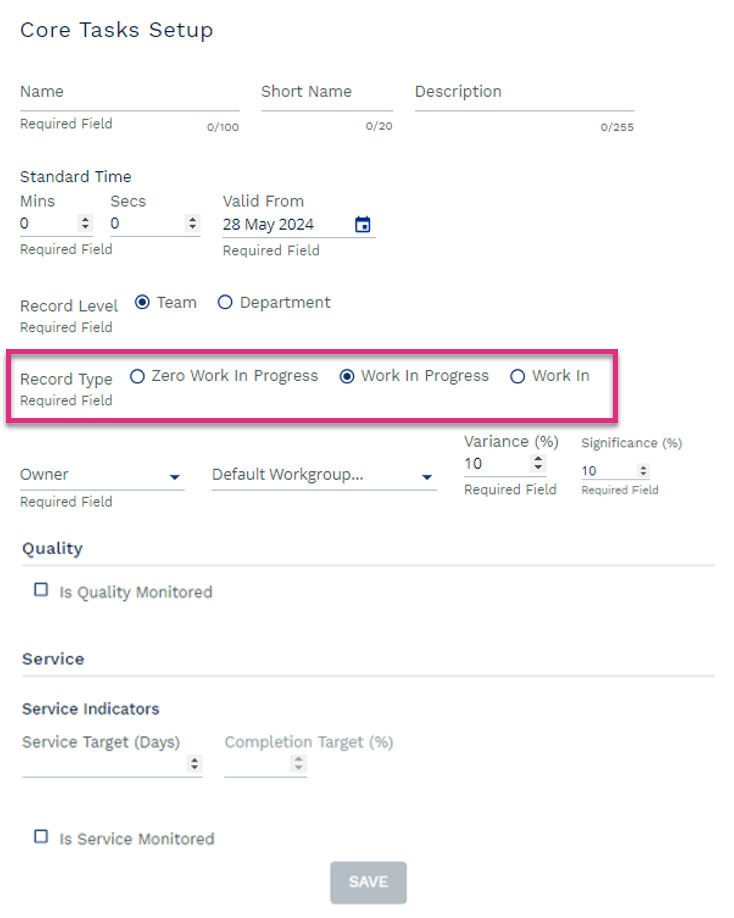
Task: Choose Zero Work In Progress record type
Action: coord(136,377)
